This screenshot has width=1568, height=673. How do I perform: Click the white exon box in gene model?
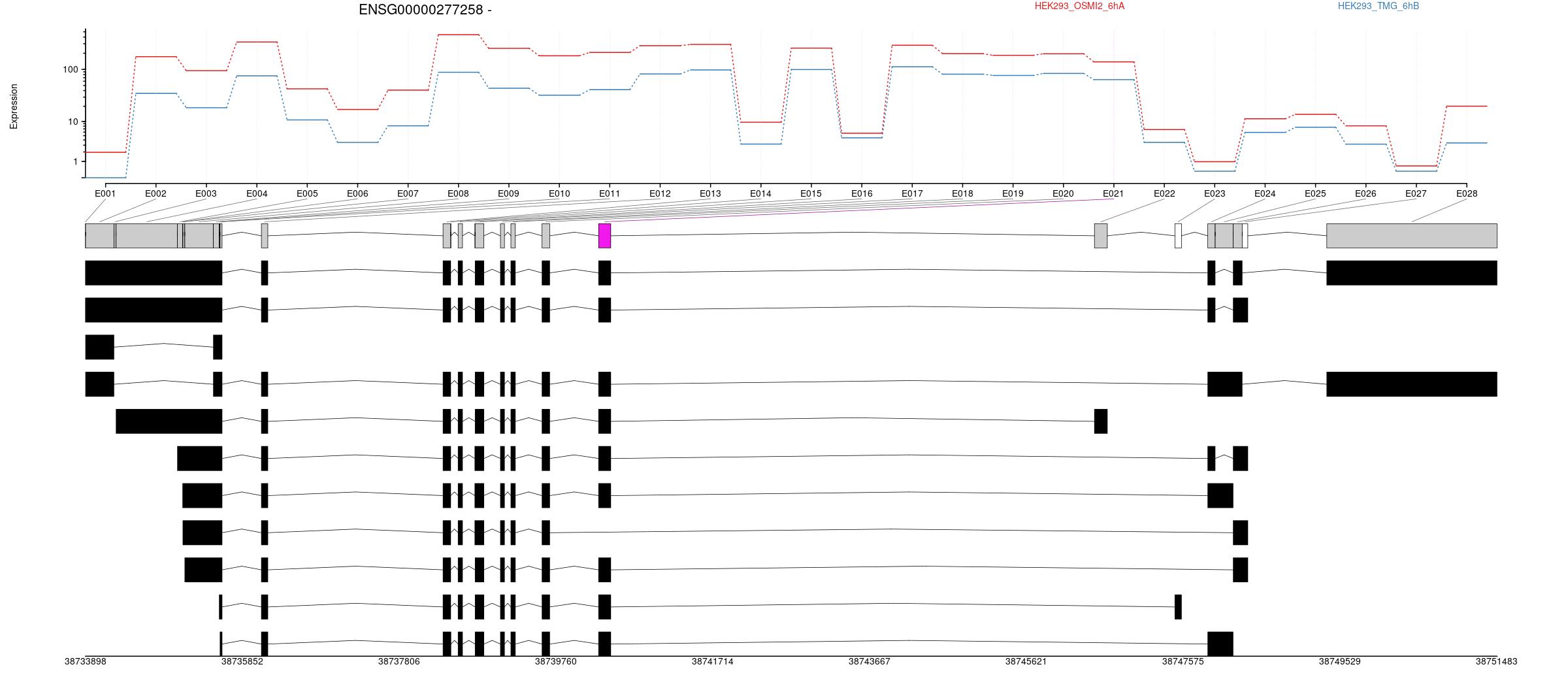pos(1178,236)
